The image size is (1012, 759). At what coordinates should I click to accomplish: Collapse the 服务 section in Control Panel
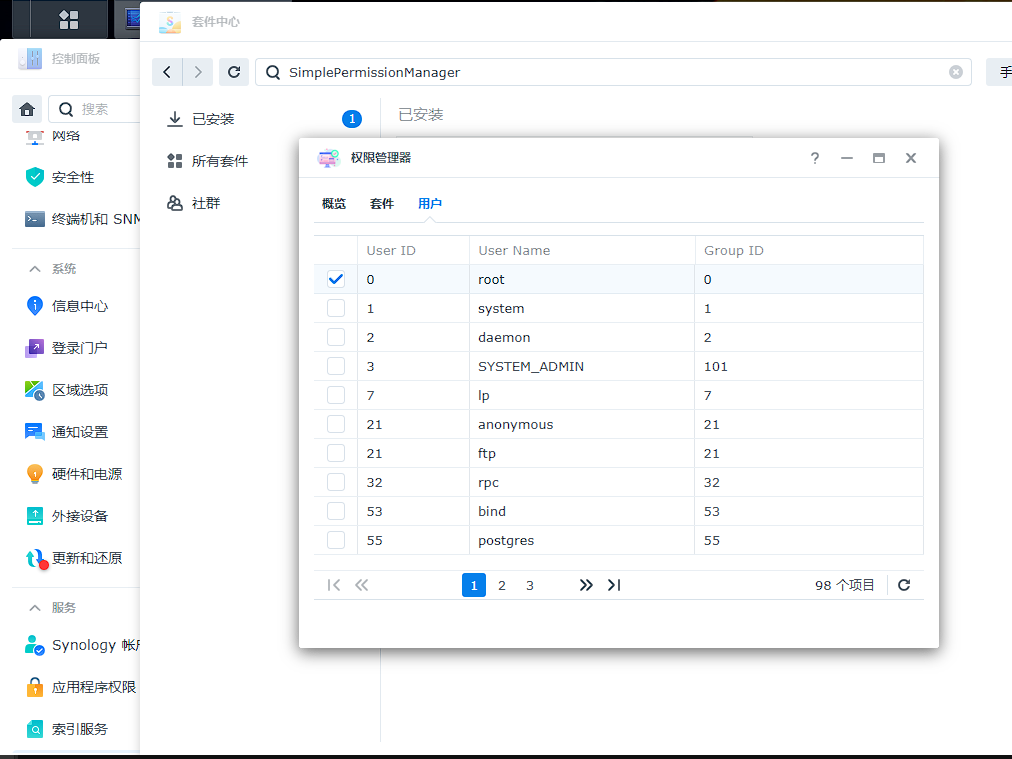[35, 608]
